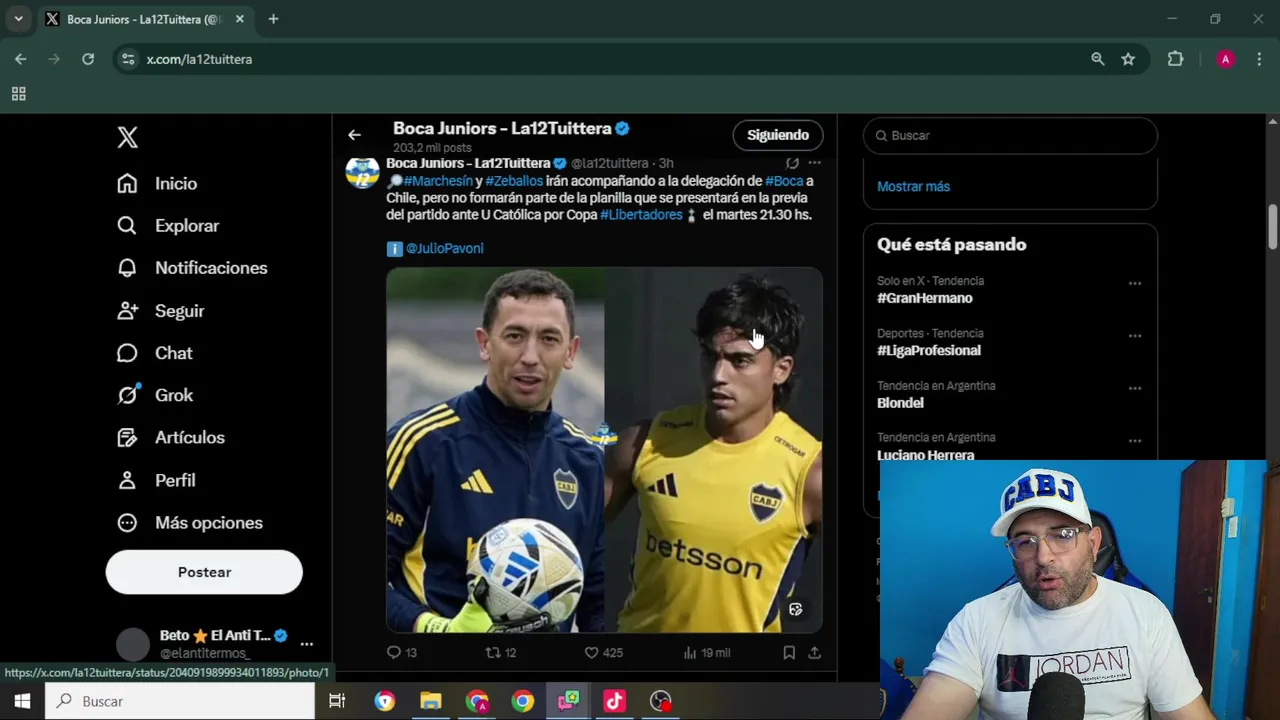Click the X logo in sidebar
Viewport: 1280px width, 720px height.
(x=127, y=137)
